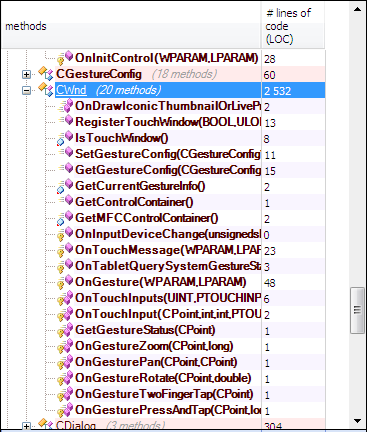Viewport: 367px width, 432px height.
Task: Click the OnGestureZoom method icon
Action: click(x=65, y=346)
